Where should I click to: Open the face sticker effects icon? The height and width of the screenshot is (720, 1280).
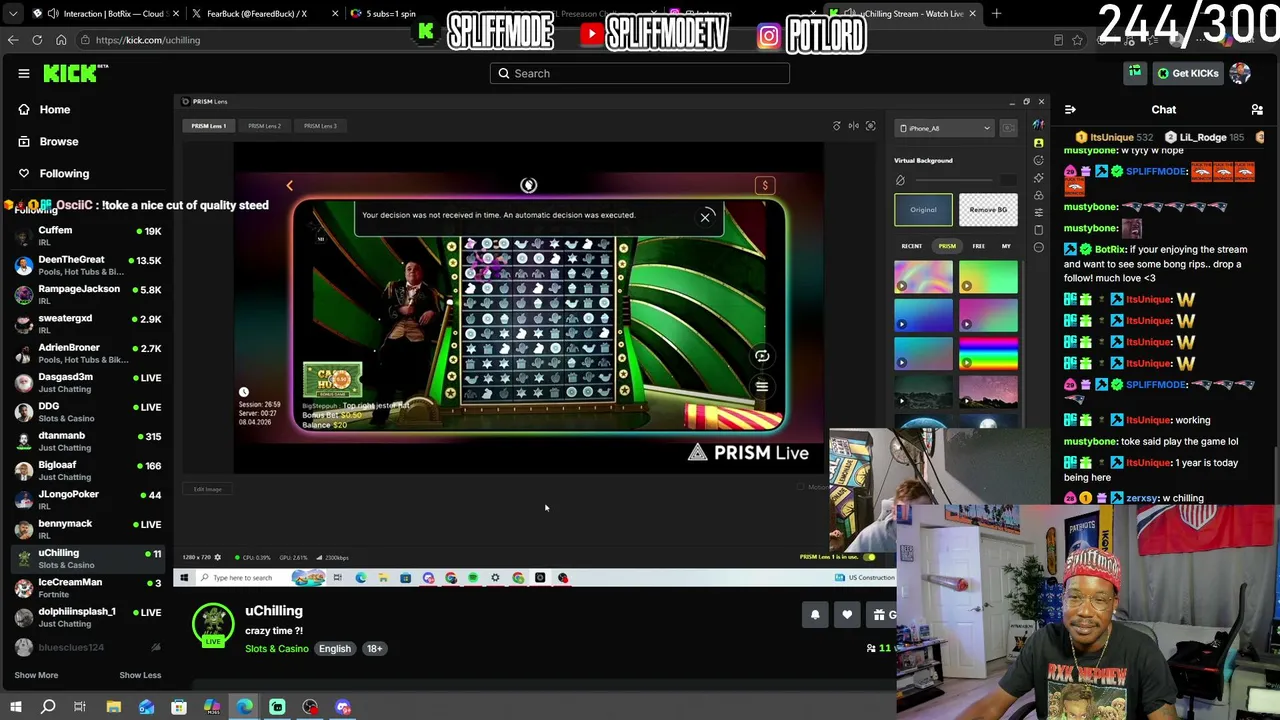coord(1038,160)
